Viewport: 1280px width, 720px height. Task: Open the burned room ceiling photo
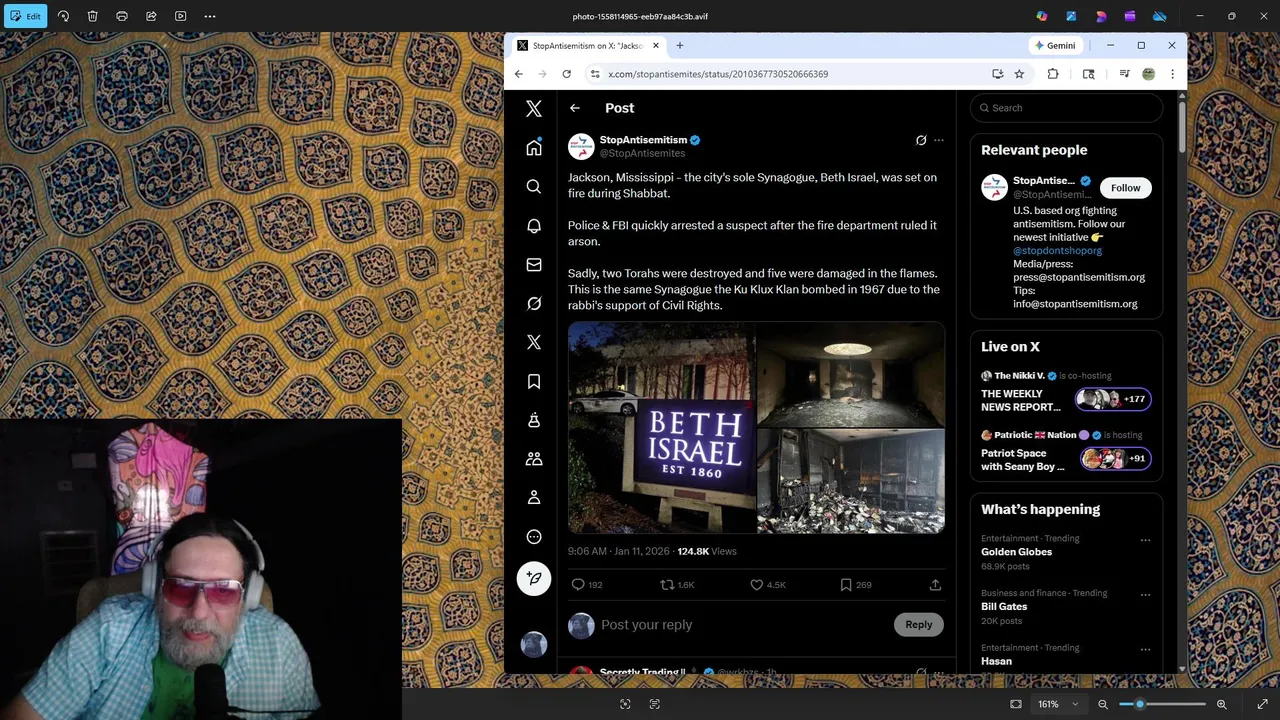851,375
